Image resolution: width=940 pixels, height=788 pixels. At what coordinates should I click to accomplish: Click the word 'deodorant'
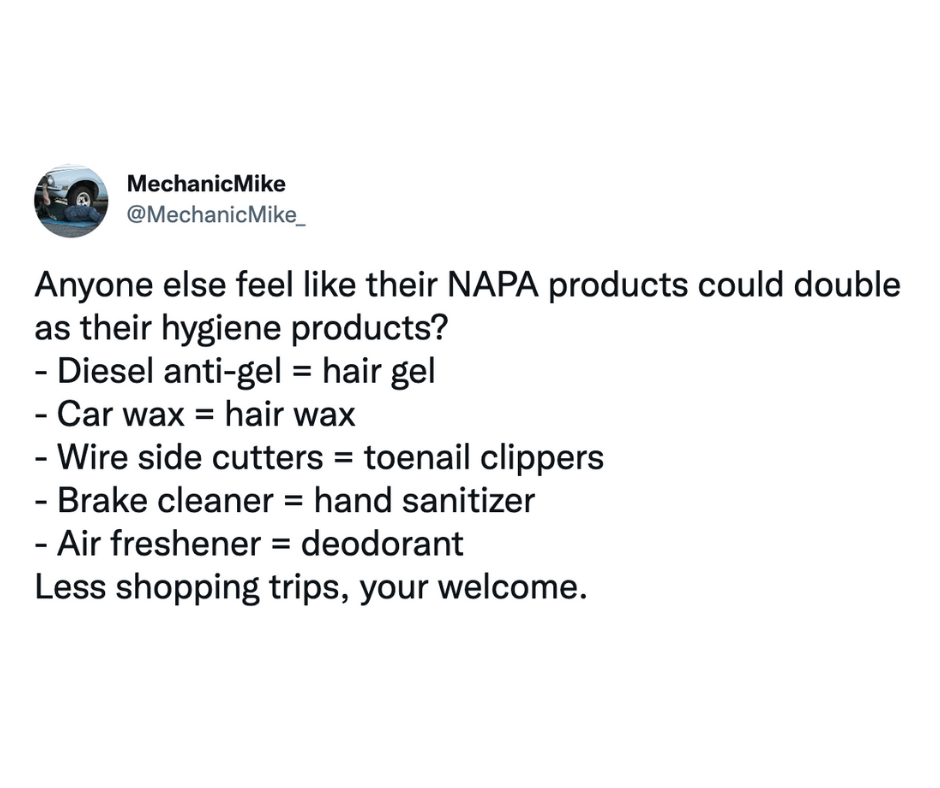pyautogui.click(x=382, y=543)
